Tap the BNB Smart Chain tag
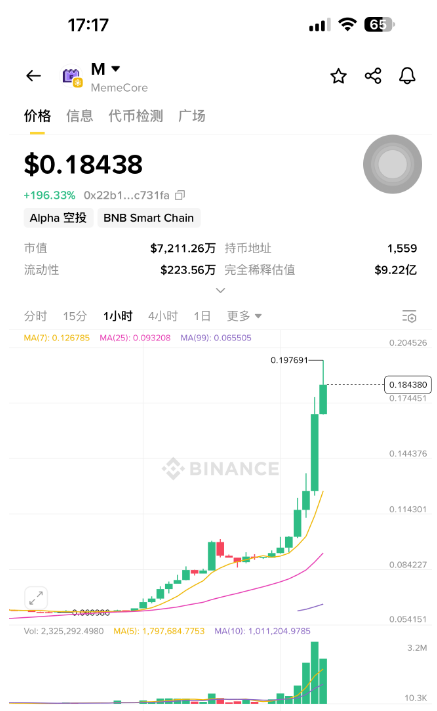 149,218
